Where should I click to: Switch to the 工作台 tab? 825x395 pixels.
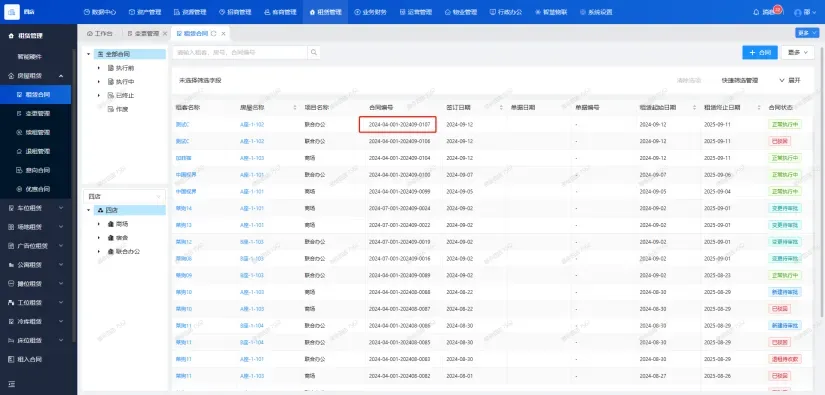click(x=99, y=34)
